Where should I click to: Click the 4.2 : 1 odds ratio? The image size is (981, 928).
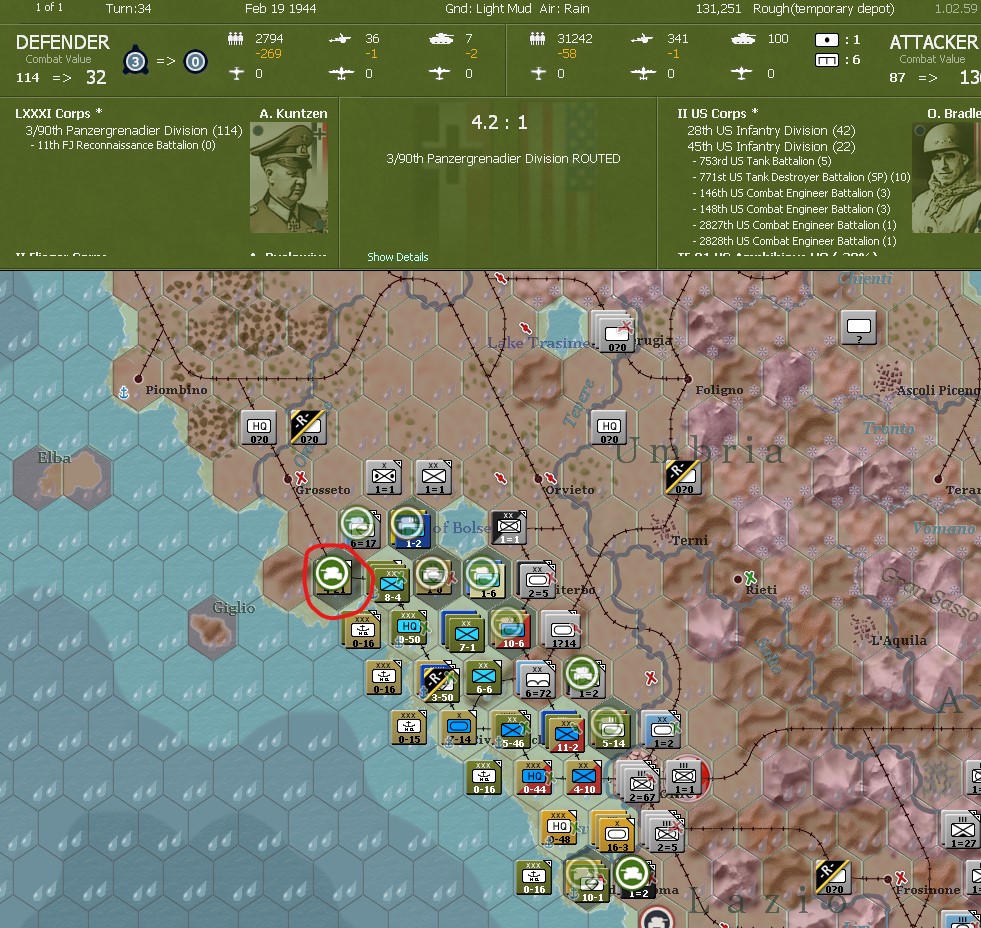tap(499, 123)
